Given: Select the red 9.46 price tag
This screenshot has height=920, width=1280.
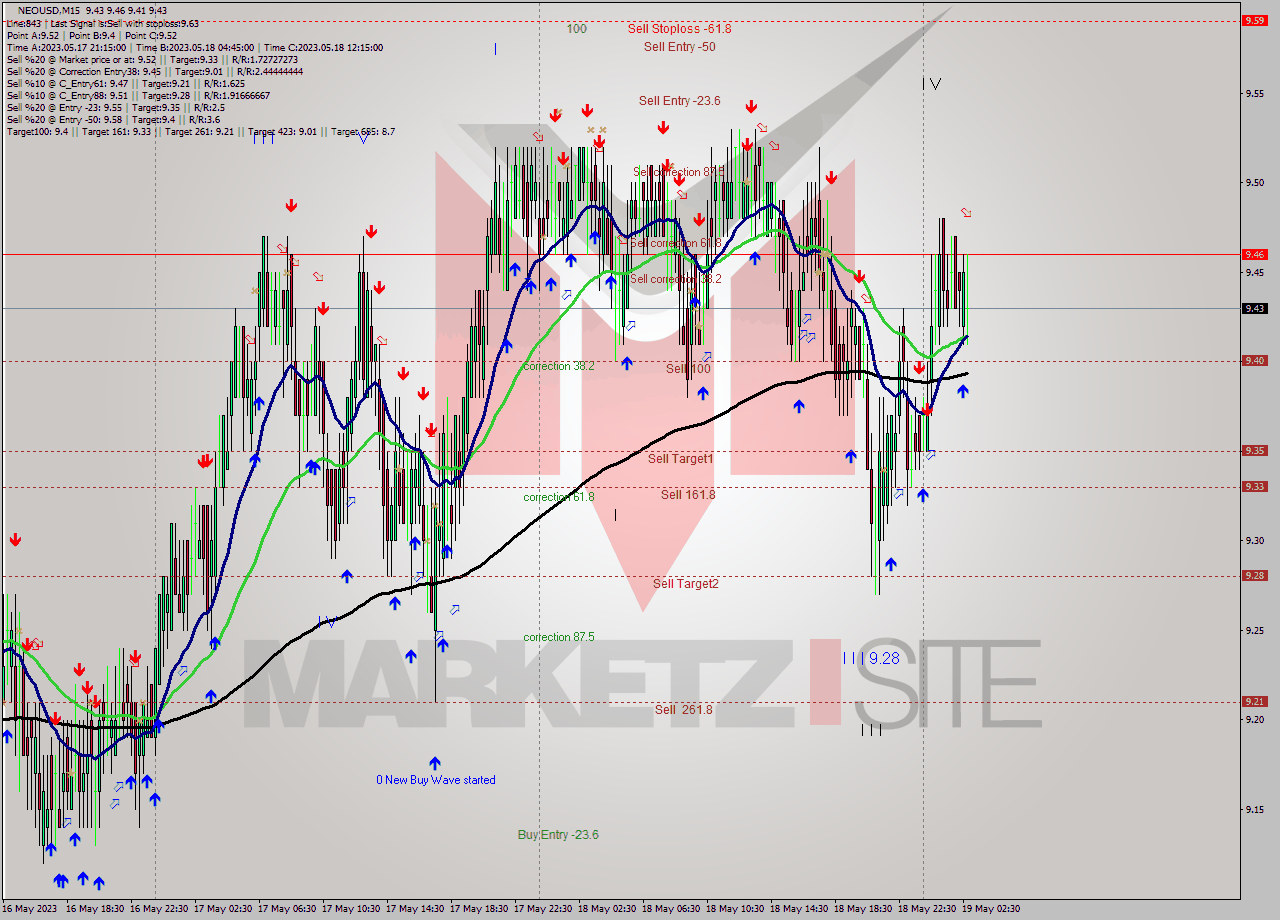Looking at the screenshot, I should click(1254, 254).
